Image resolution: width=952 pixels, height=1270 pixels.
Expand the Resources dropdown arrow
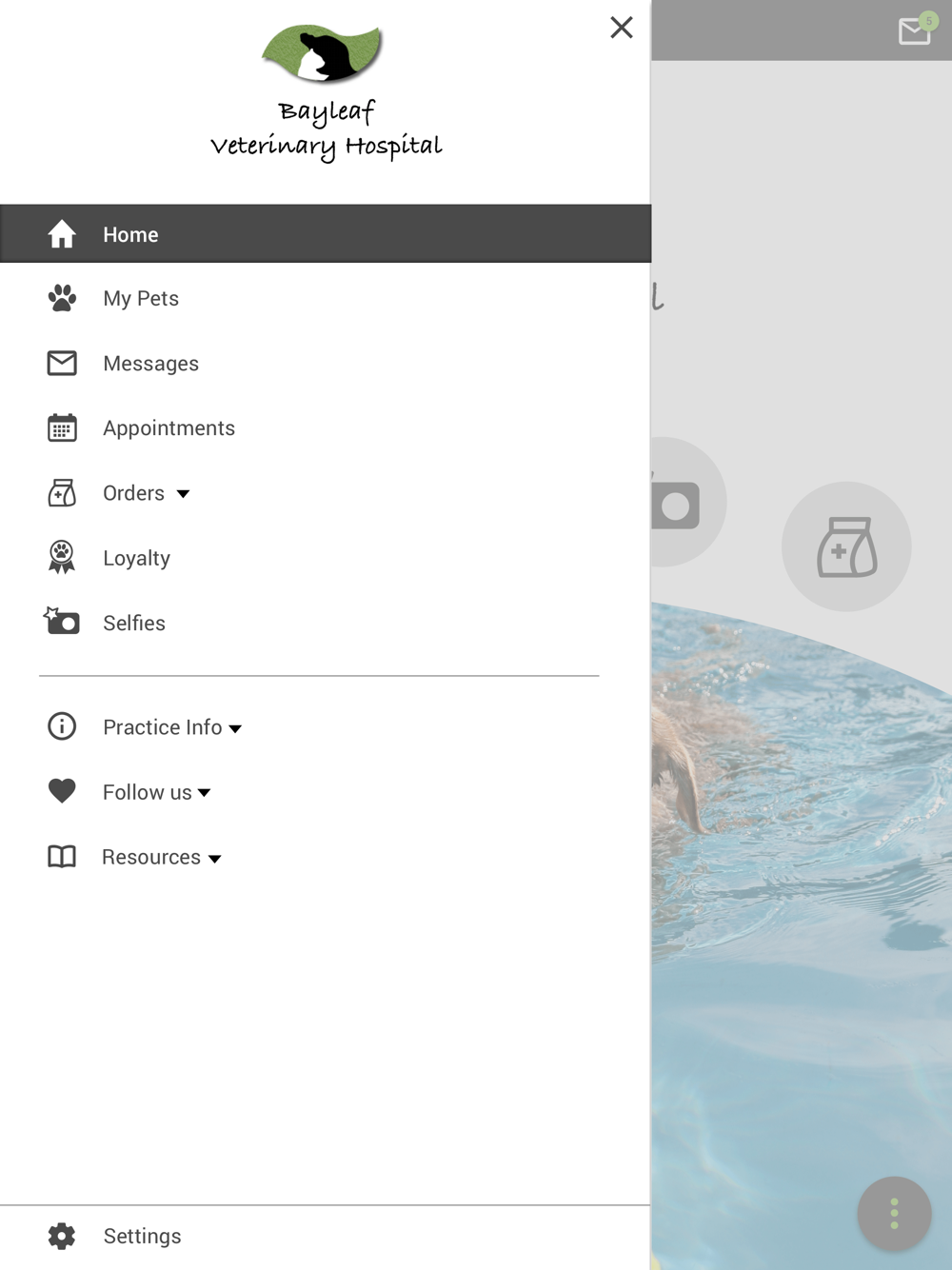215,859
